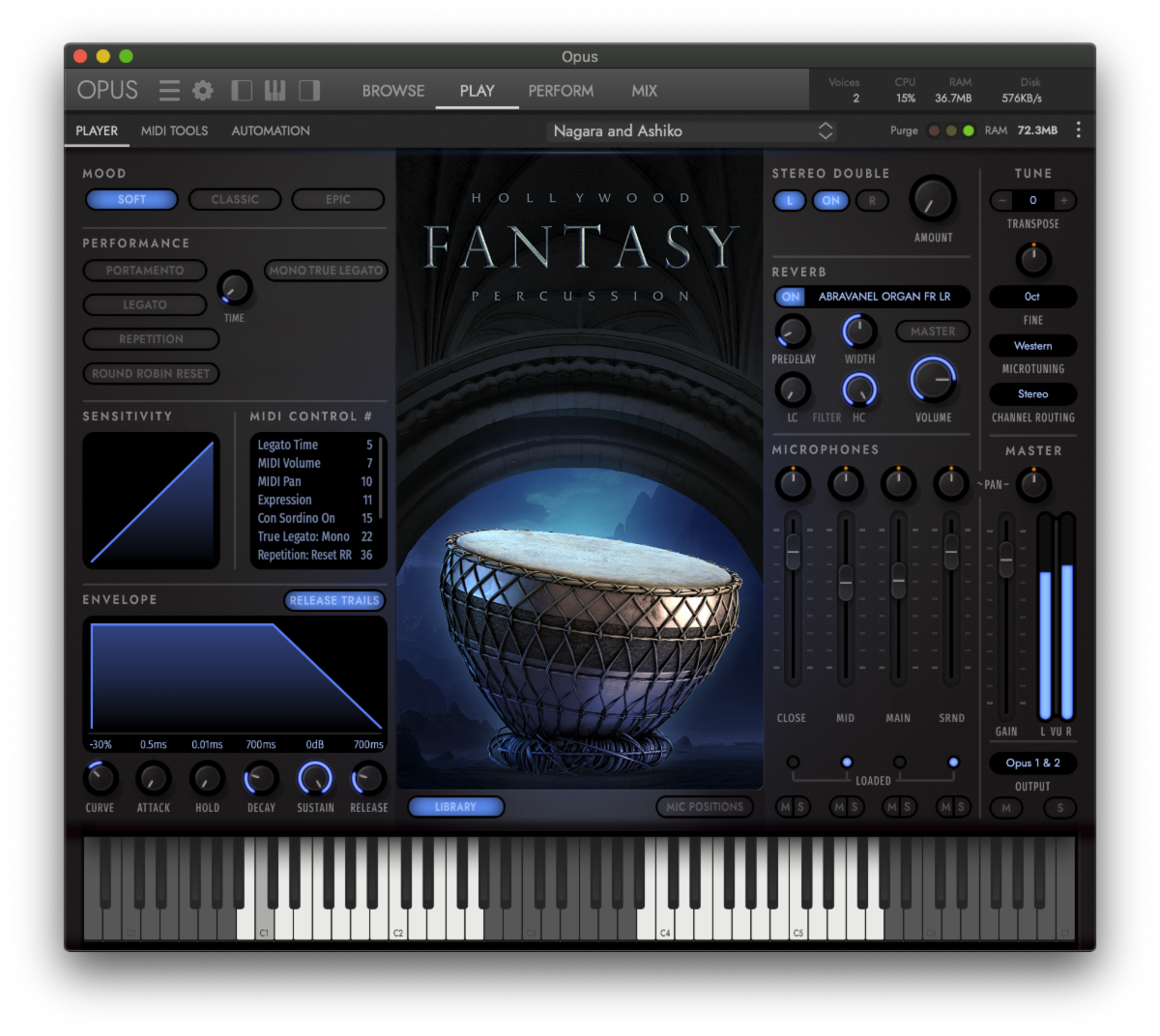Click the envelope Release knob
Viewport: 1160px width, 1036px height.
tap(368, 778)
